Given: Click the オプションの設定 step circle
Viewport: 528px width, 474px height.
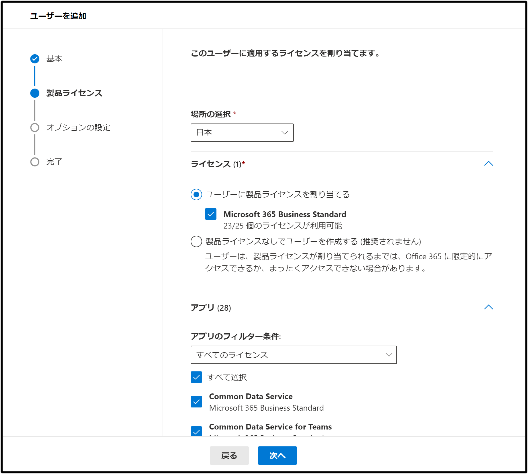Looking at the screenshot, I should coord(35,128).
